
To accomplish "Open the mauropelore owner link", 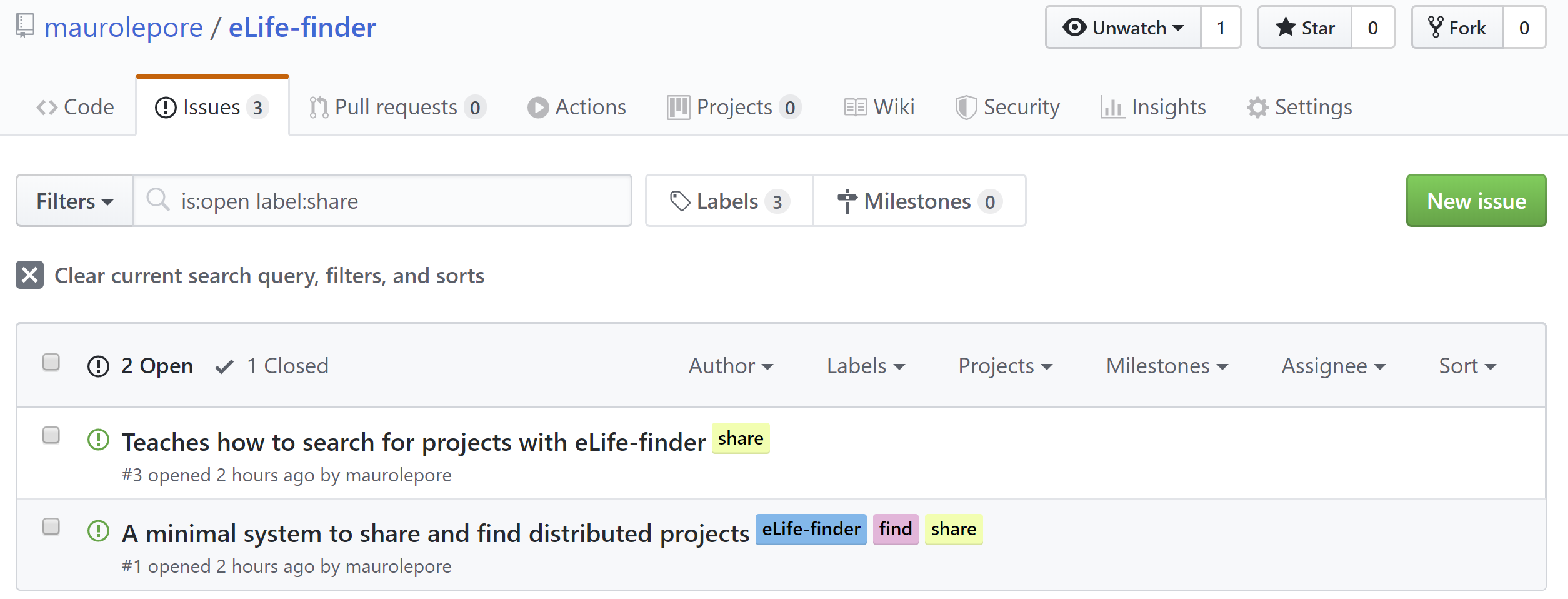I will pyautogui.click(x=124, y=28).
